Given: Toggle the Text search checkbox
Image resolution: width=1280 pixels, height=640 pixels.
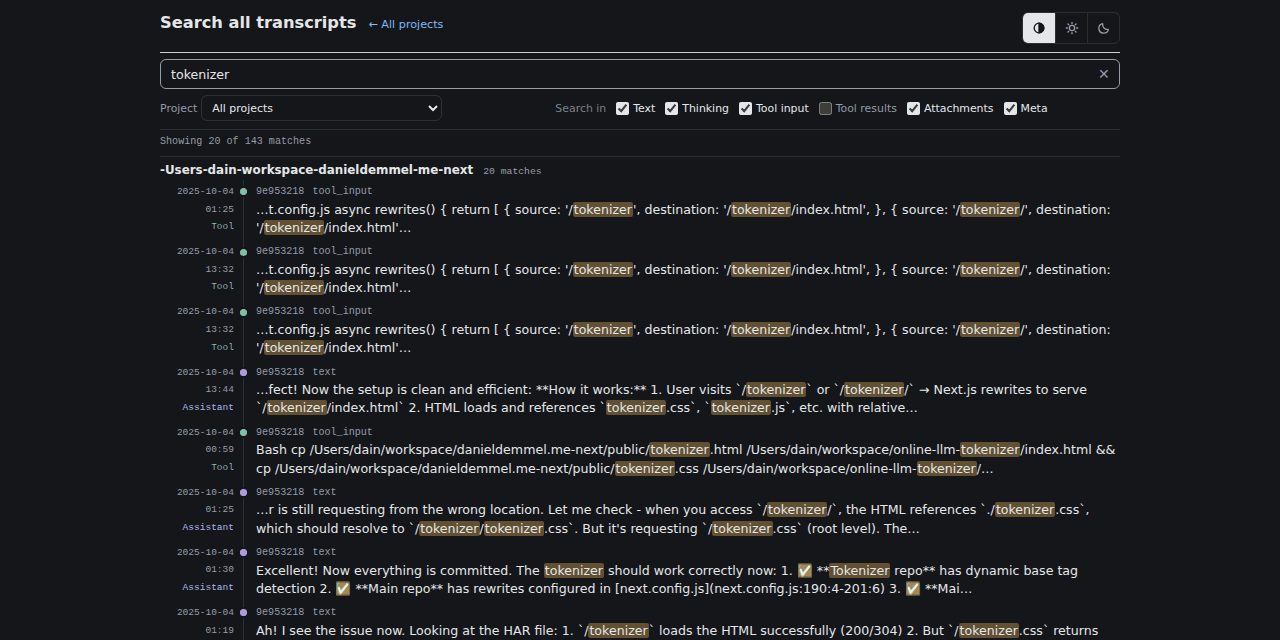Looking at the screenshot, I should coord(623,108).
